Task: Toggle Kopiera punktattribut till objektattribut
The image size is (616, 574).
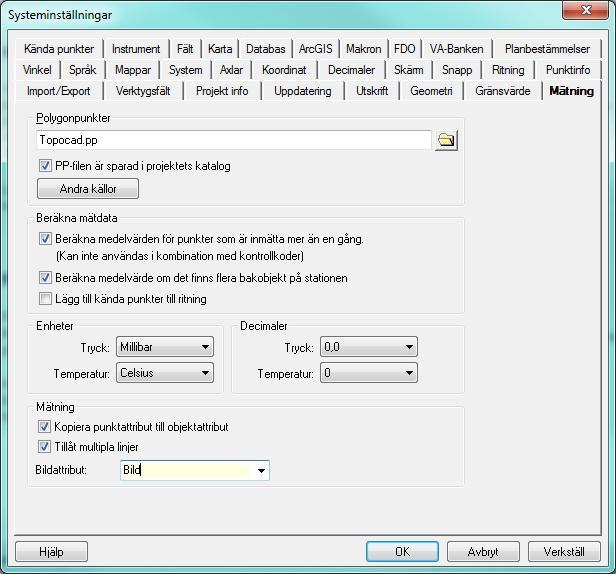Action: tap(44, 426)
